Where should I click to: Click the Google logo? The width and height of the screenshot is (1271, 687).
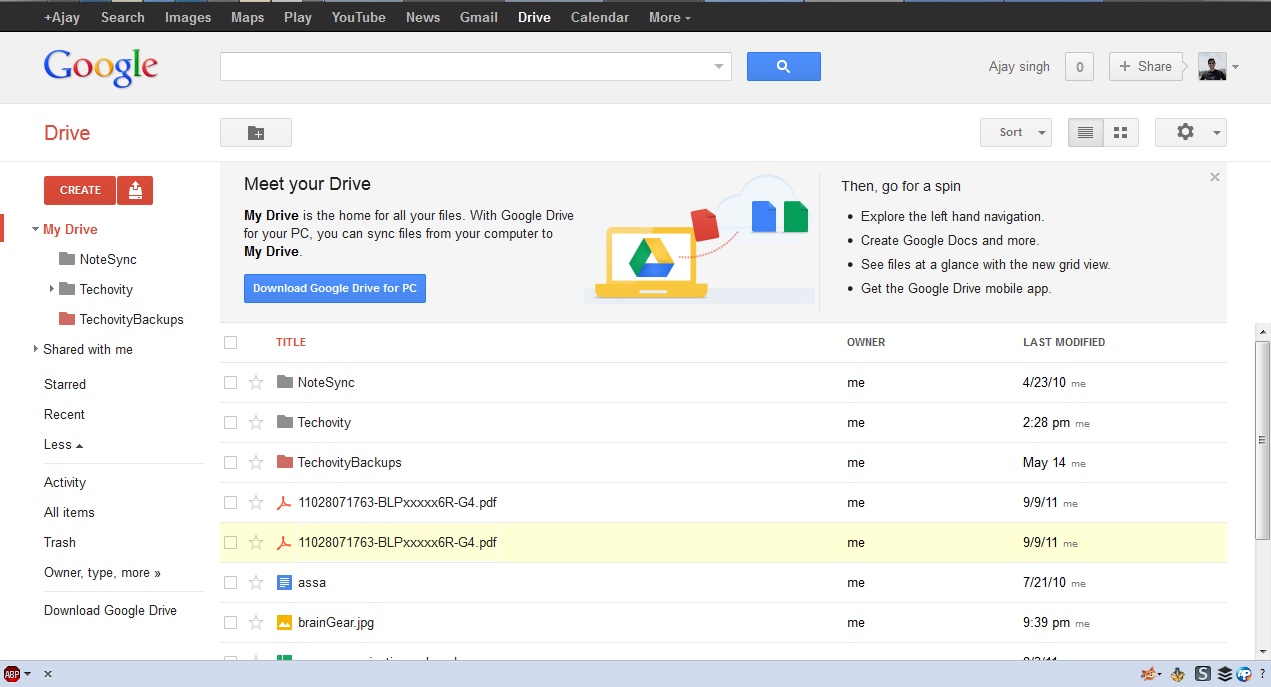pos(101,67)
